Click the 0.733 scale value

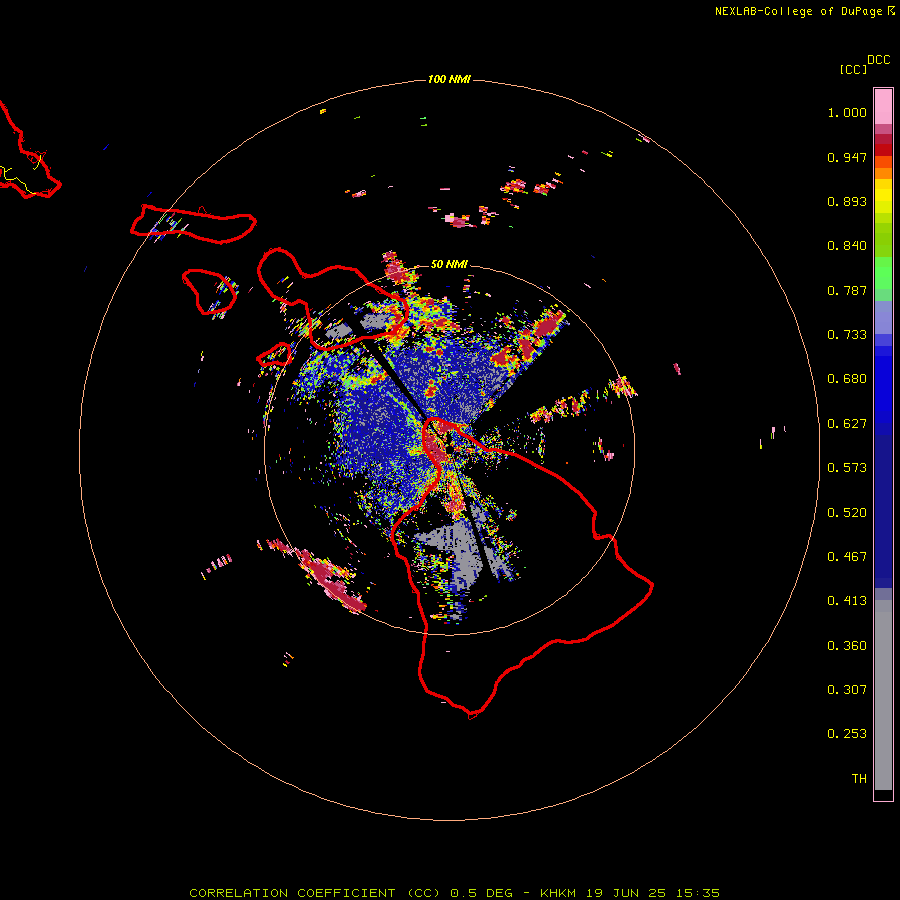coord(847,335)
